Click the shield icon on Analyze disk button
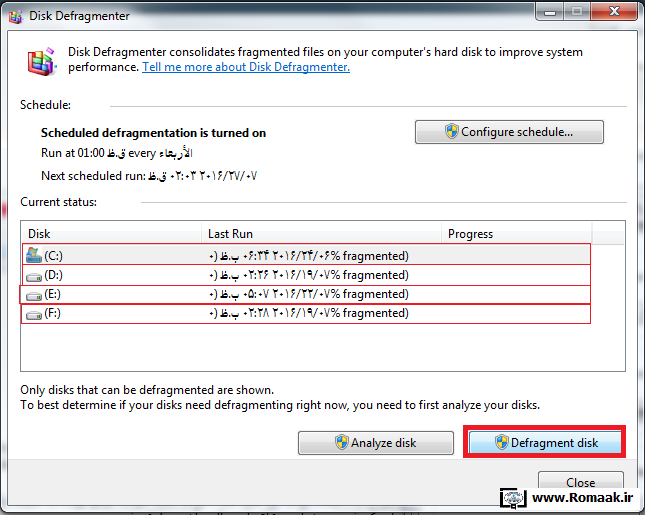Image resolution: width=645 pixels, height=515 pixels. pyautogui.click(x=342, y=443)
